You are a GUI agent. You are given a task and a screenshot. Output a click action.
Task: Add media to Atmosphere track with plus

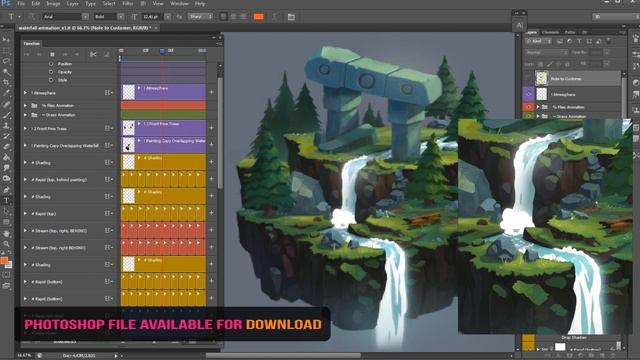point(211,92)
